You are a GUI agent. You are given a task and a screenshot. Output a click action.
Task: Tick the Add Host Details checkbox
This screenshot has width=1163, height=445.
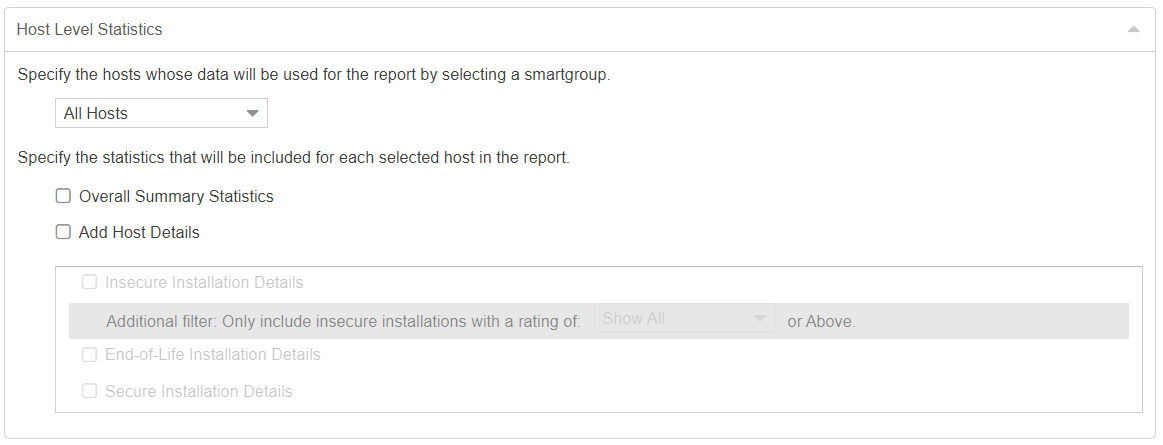click(63, 232)
